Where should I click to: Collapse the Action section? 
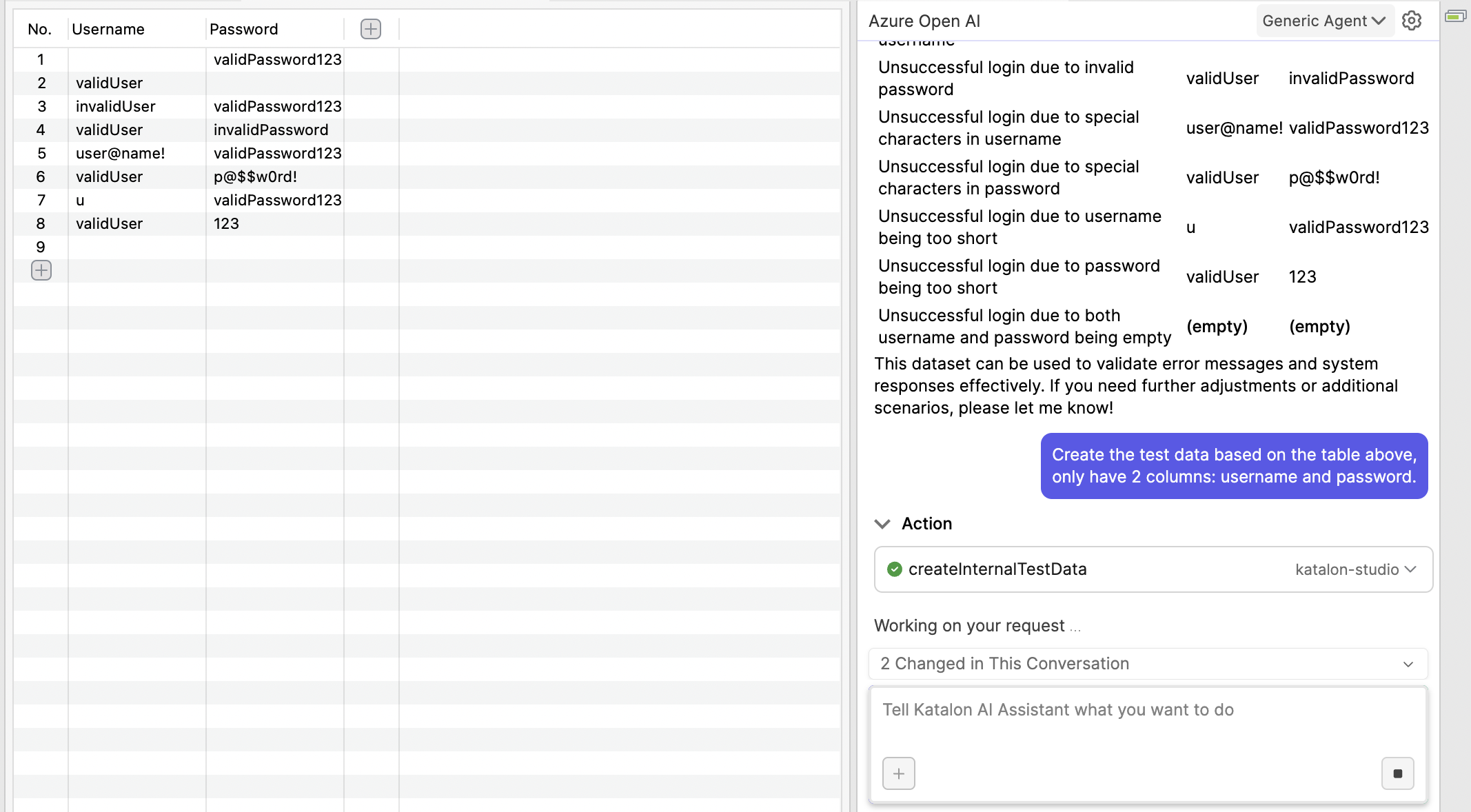[883, 524]
